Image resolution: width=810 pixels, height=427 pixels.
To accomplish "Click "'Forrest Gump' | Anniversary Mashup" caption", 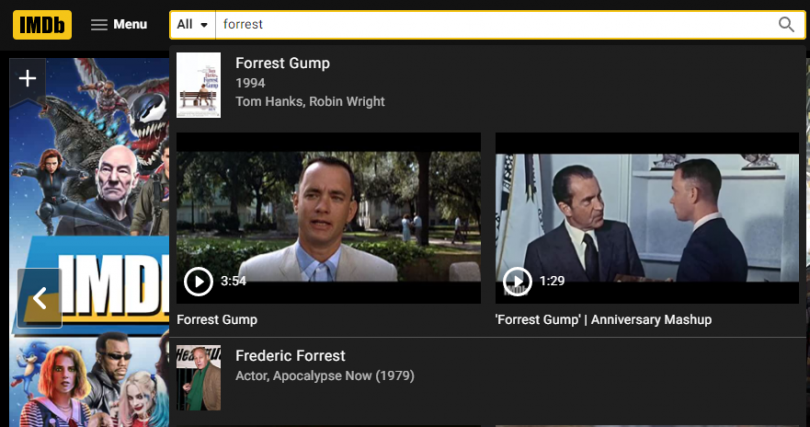I will click(603, 320).
